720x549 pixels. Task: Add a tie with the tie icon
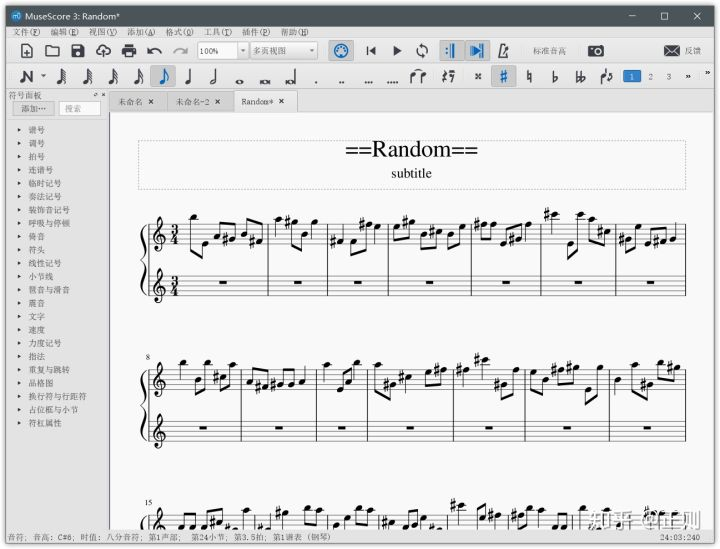[418, 77]
